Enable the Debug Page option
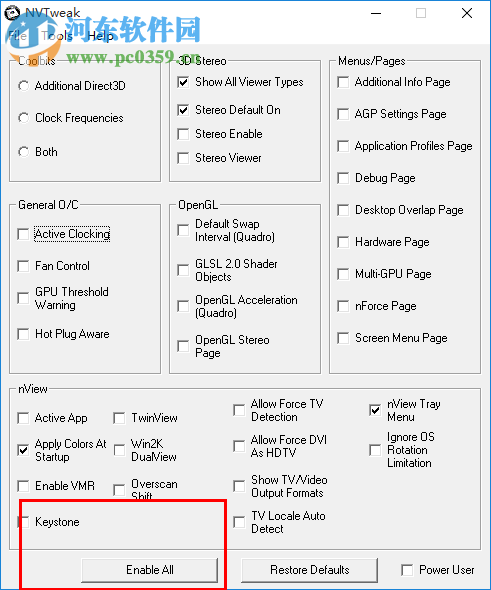491x590 pixels. pos(343,178)
